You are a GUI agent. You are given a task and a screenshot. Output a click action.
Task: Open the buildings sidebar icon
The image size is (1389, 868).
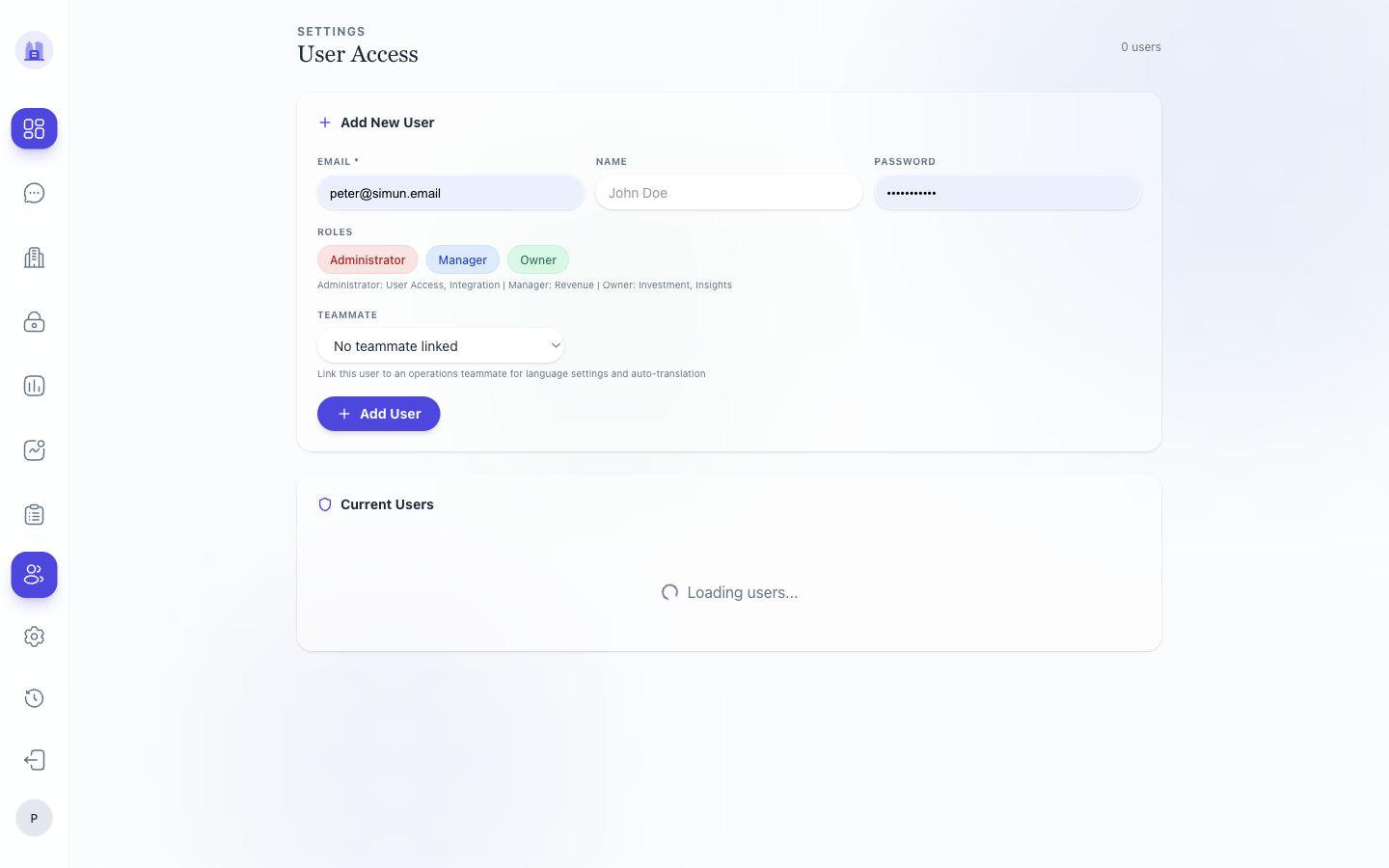point(34,258)
